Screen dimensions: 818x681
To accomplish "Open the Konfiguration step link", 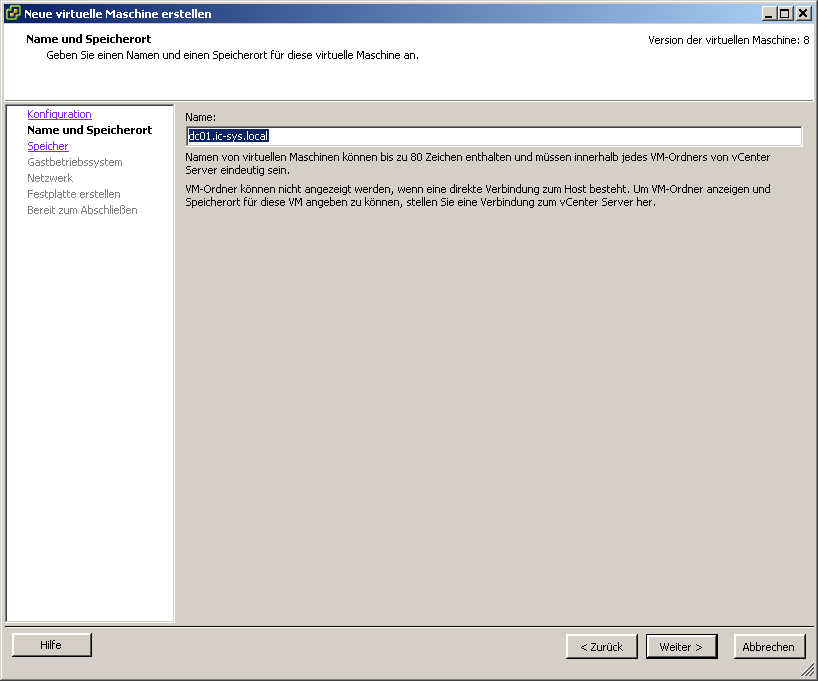I will tap(59, 114).
